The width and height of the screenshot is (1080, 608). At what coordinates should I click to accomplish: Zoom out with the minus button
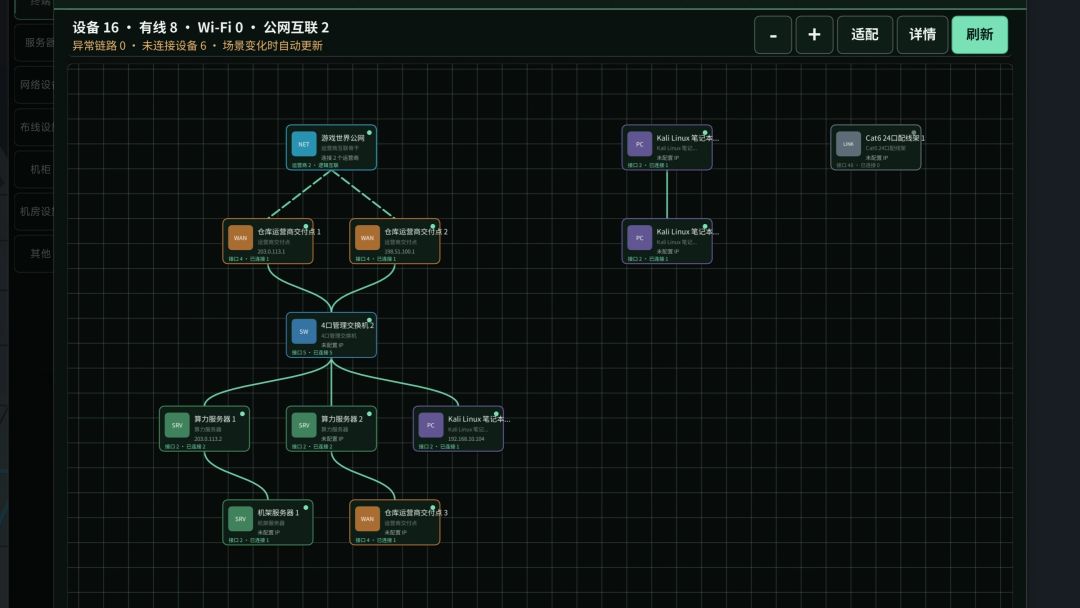[773, 34]
